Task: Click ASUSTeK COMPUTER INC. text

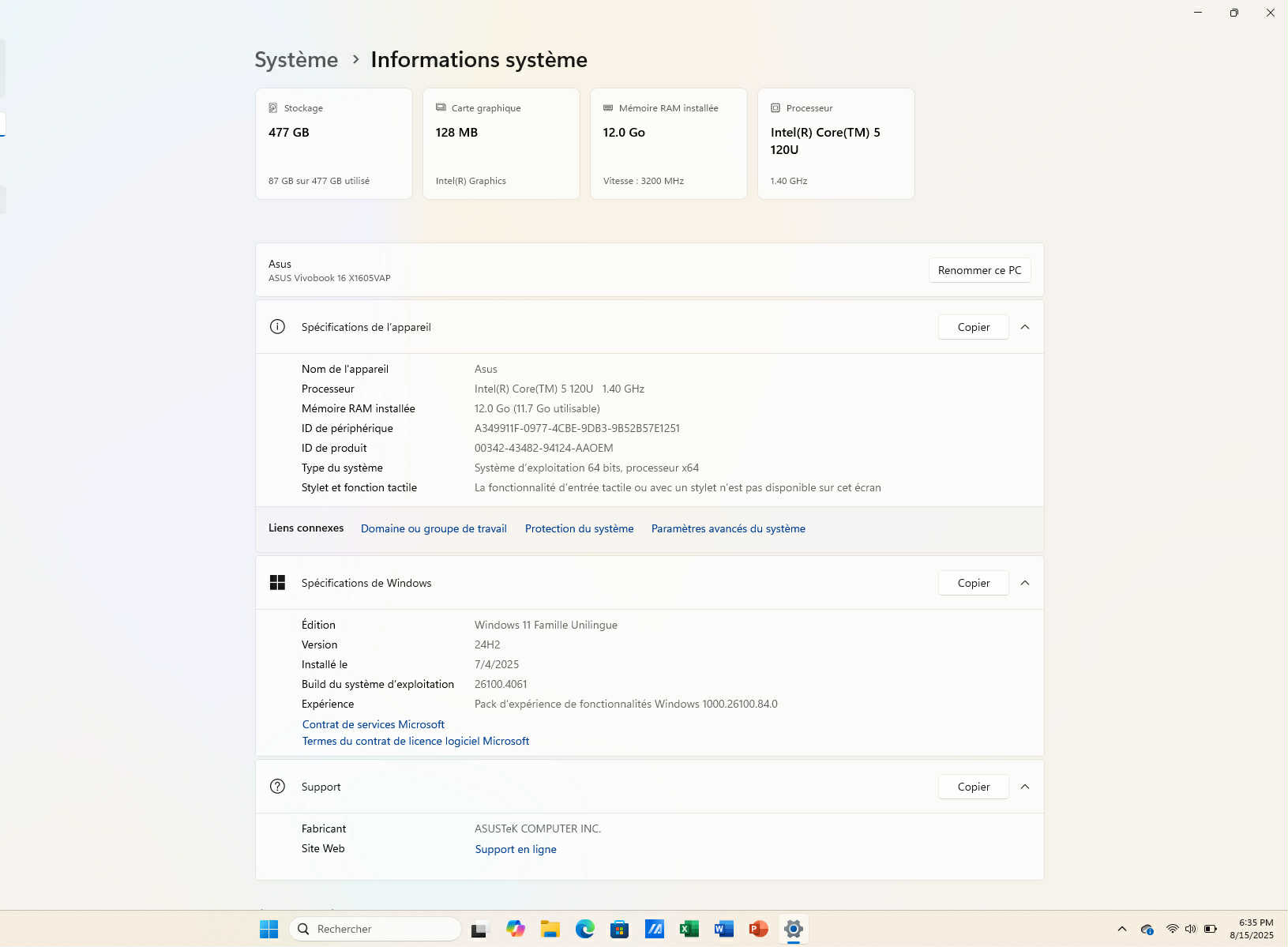Action: coord(538,829)
